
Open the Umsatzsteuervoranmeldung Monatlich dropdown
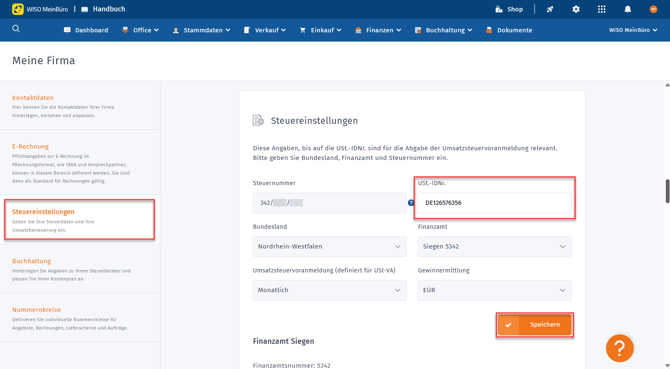329,290
